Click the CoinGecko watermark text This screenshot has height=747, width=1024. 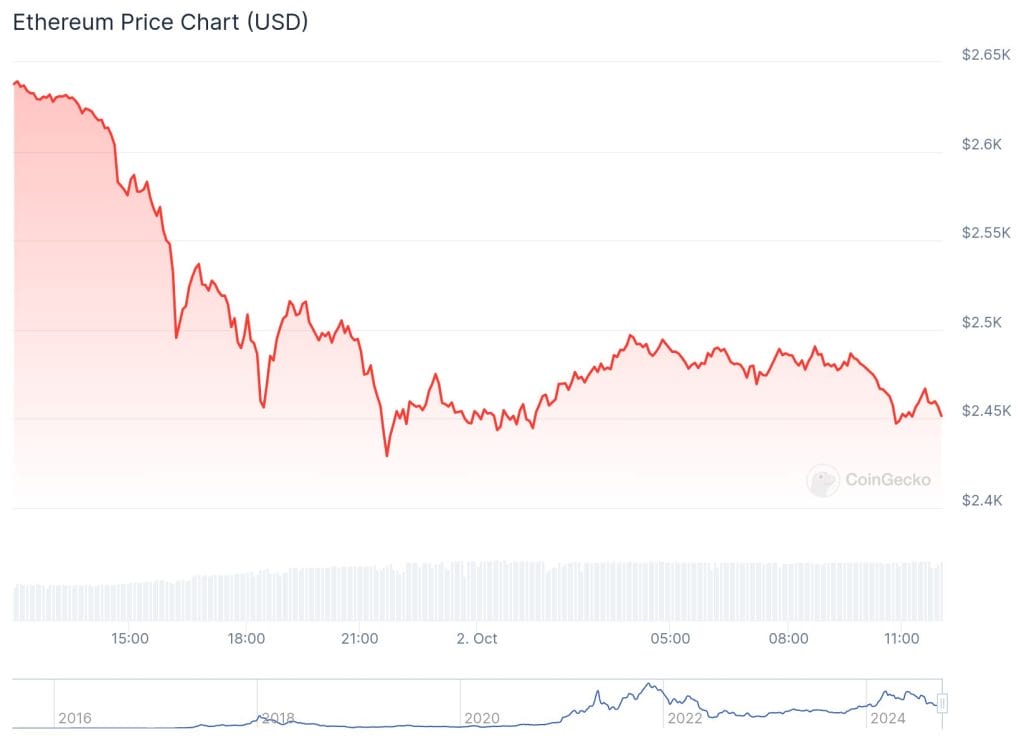(888, 480)
